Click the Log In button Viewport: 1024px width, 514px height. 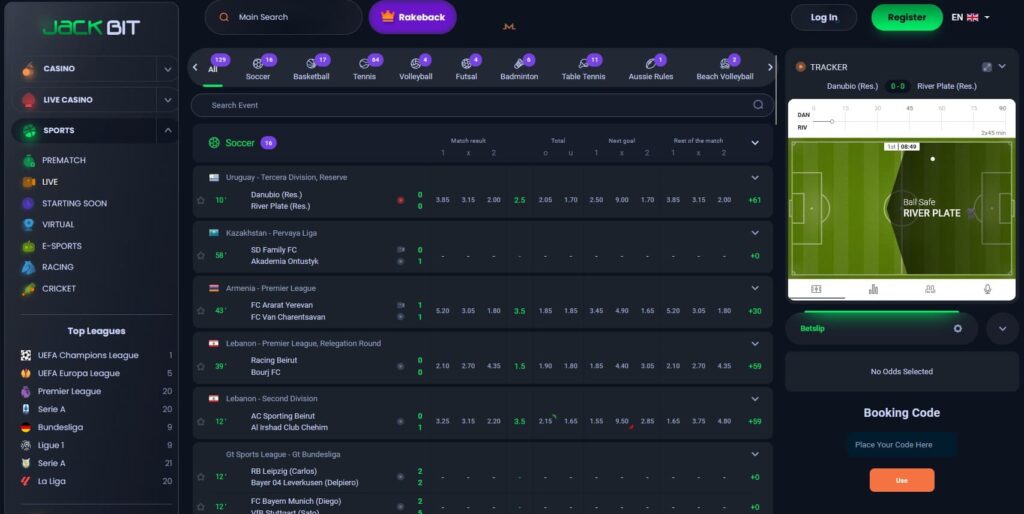pyautogui.click(x=824, y=18)
